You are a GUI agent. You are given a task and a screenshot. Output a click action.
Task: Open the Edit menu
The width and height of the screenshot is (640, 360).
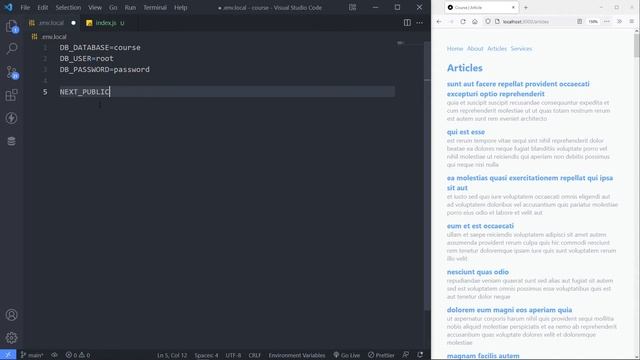42,7
